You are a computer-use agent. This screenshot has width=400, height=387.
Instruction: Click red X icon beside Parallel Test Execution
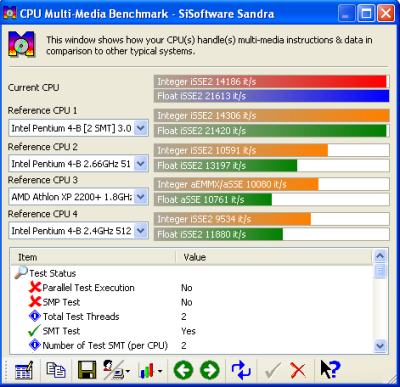coord(35,287)
